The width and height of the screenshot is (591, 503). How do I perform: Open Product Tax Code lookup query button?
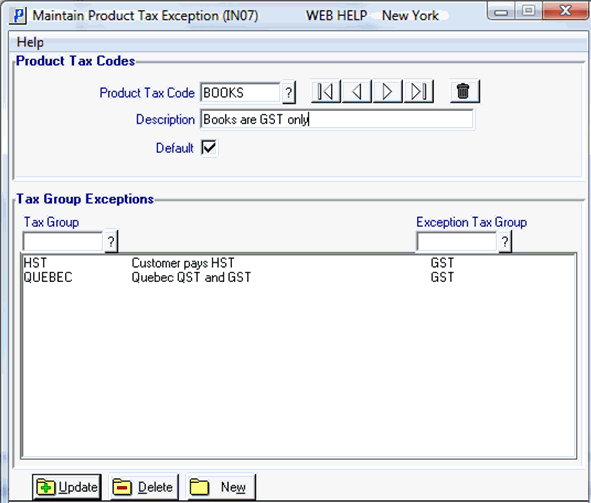(x=288, y=92)
